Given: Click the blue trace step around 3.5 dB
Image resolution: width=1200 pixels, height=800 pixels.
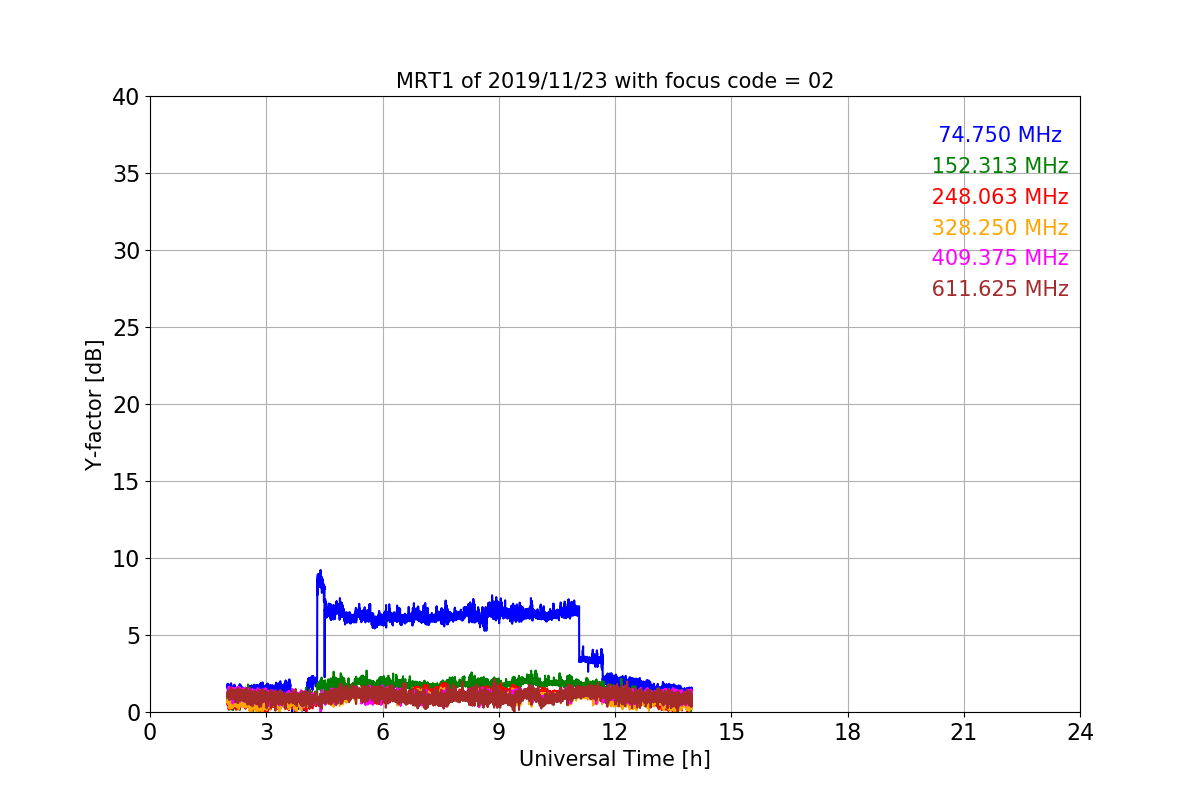Looking at the screenshot, I should pyautogui.click(x=591, y=658).
